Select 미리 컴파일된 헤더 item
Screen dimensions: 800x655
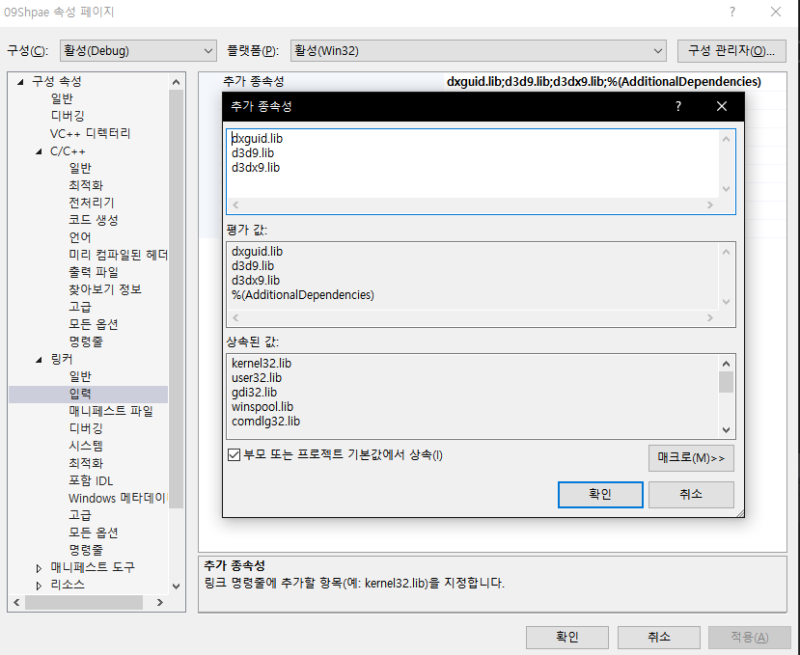(x=118, y=255)
